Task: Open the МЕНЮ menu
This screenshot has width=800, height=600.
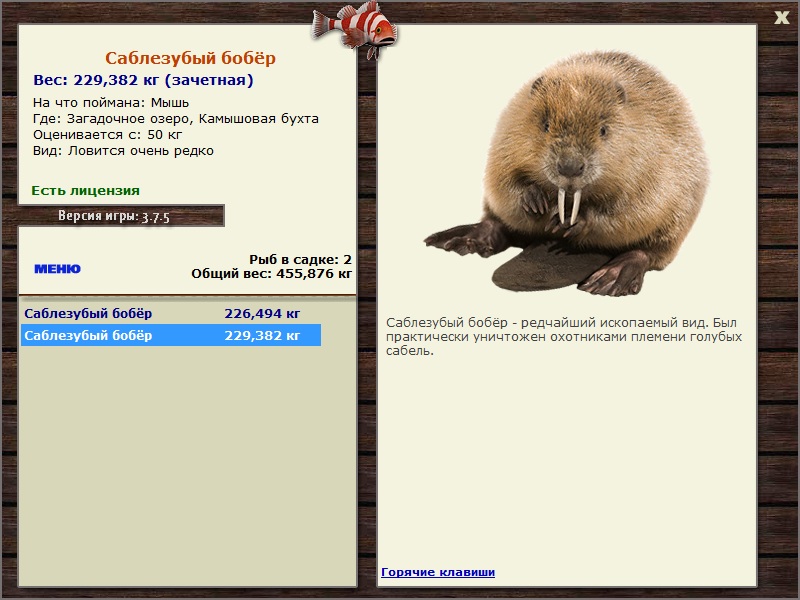Action: coord(57,269)
